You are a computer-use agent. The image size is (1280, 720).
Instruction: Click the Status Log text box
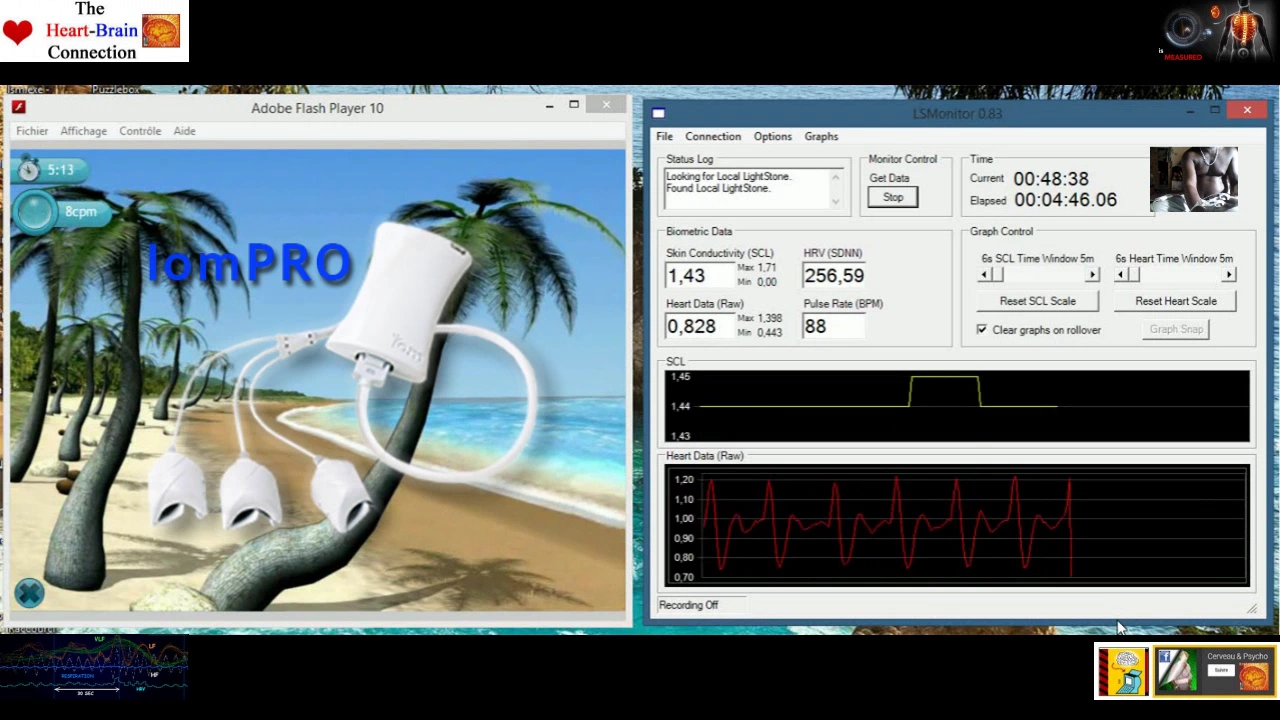coord(754,189)
